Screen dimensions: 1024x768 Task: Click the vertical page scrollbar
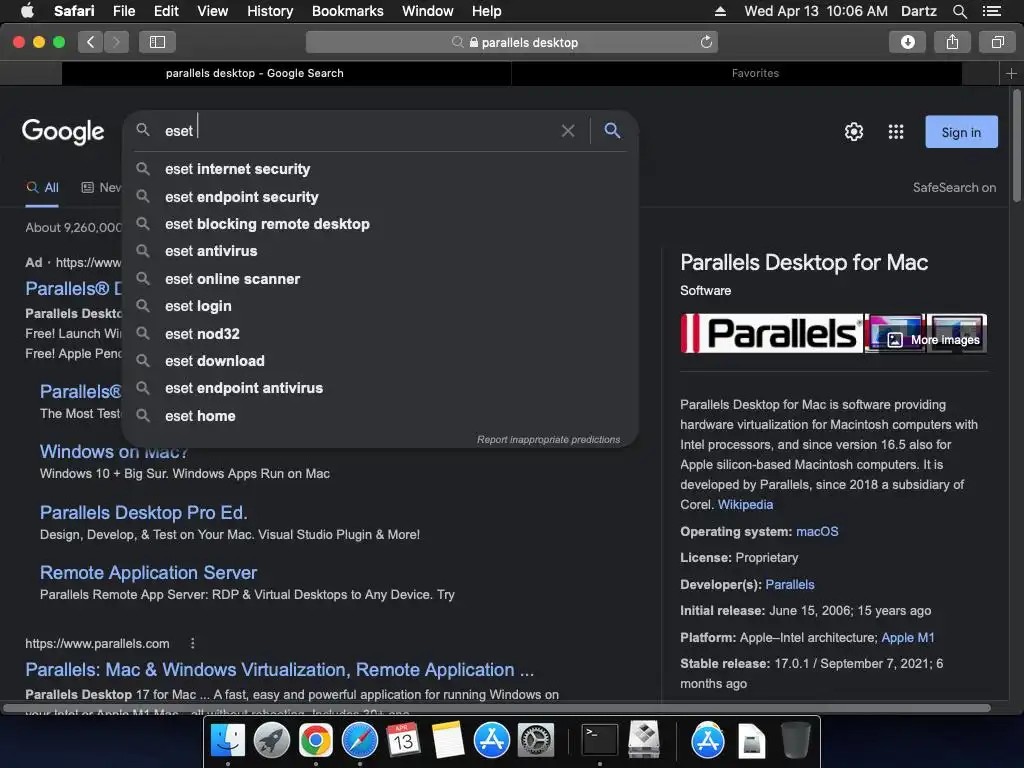pos(1016,145)
